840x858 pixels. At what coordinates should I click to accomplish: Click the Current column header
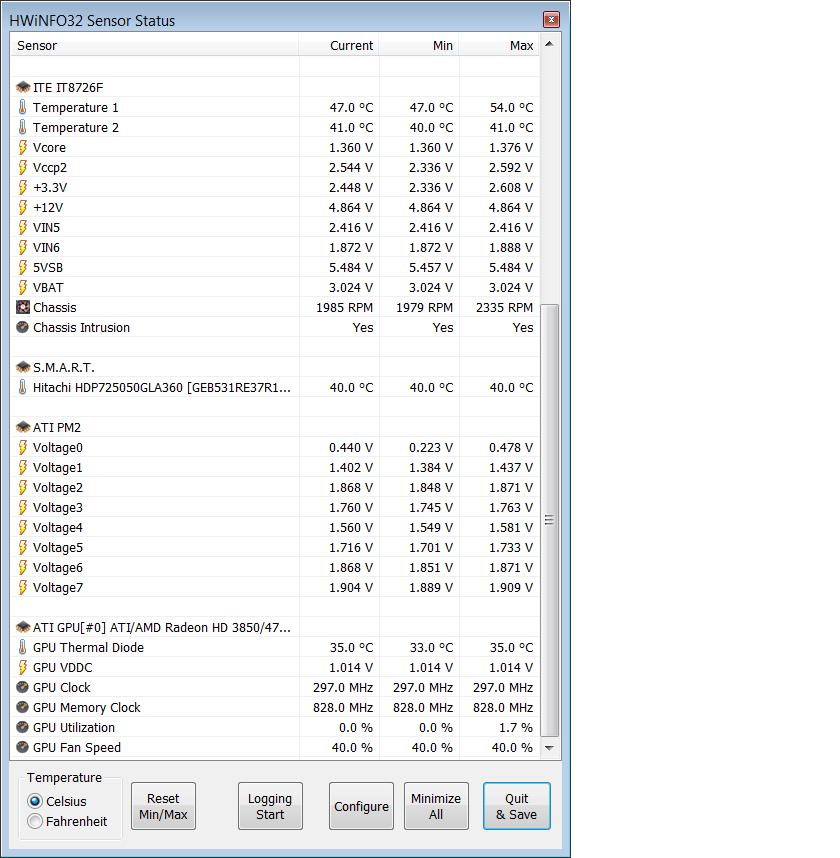point(339,45)
